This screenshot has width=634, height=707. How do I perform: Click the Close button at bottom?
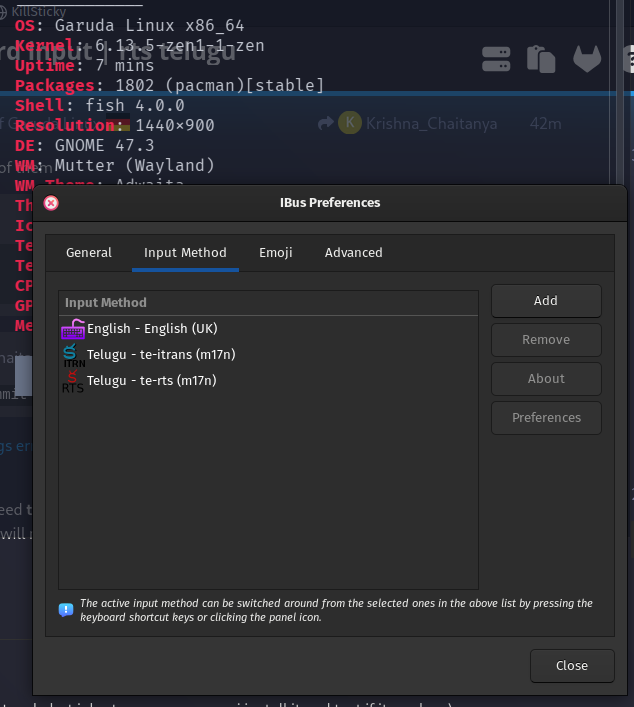(x=572, y=666)
